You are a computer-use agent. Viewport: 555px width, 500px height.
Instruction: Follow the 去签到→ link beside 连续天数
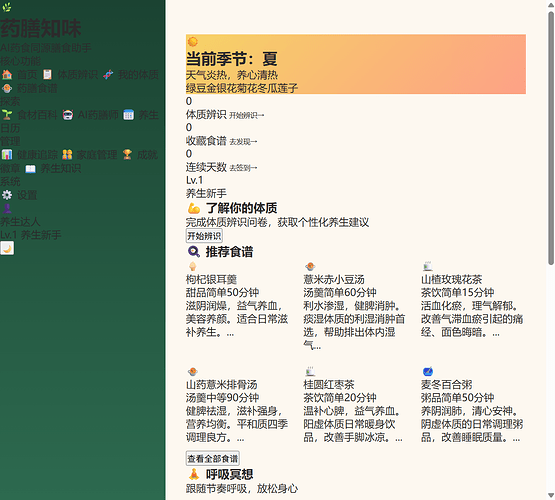point(243,168)
